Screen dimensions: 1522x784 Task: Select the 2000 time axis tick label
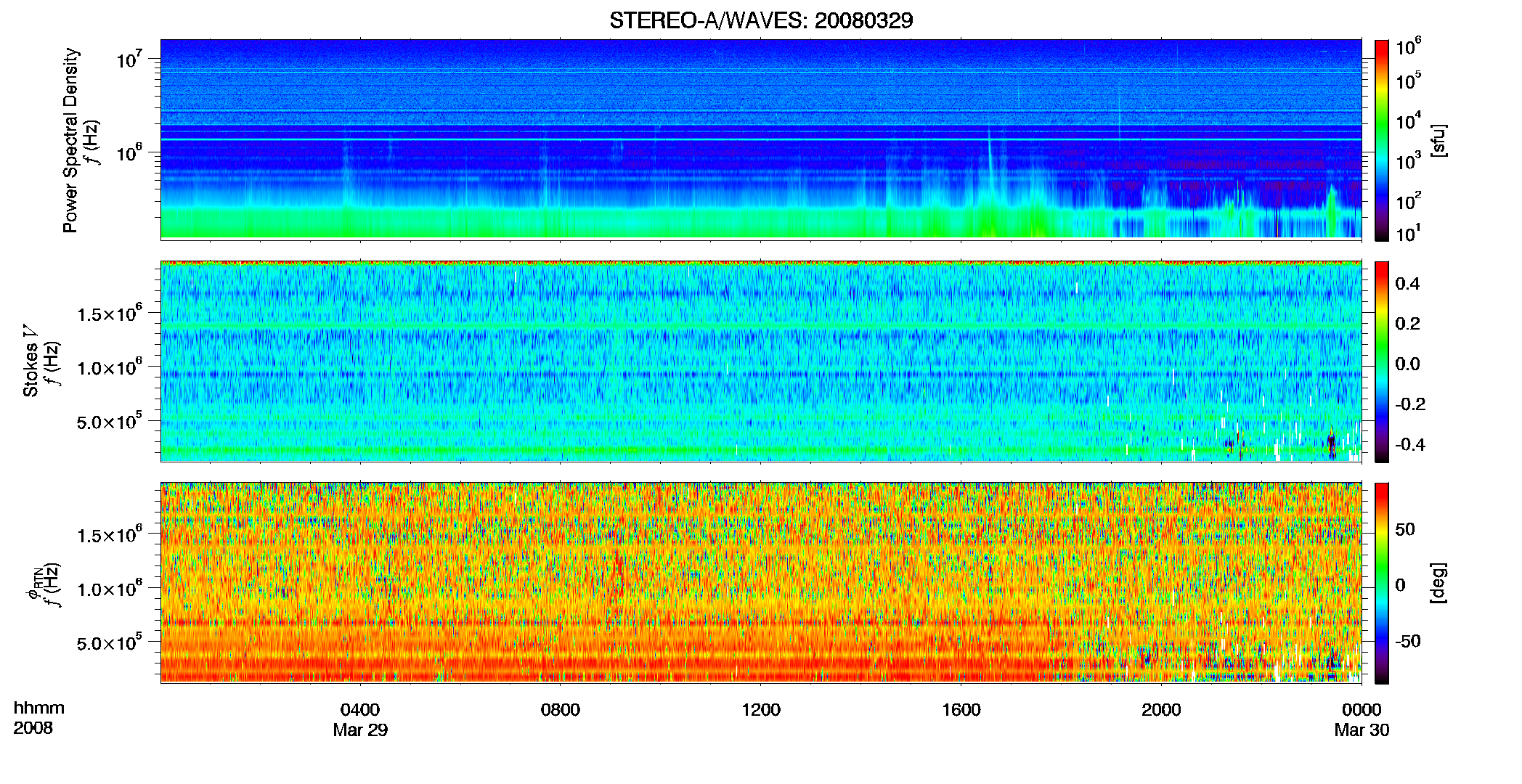1161,710
